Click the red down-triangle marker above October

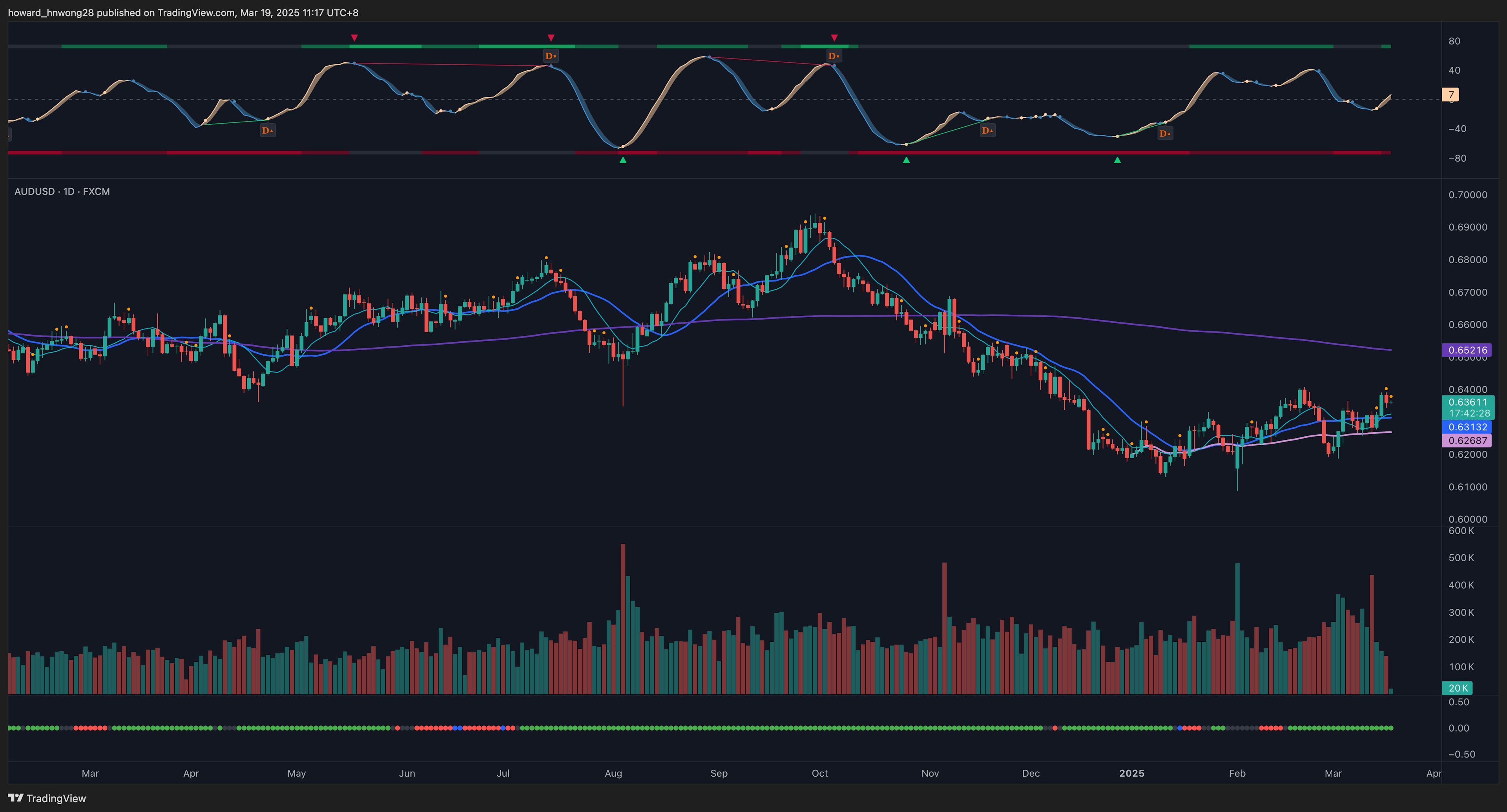click(x=834, y=38)
